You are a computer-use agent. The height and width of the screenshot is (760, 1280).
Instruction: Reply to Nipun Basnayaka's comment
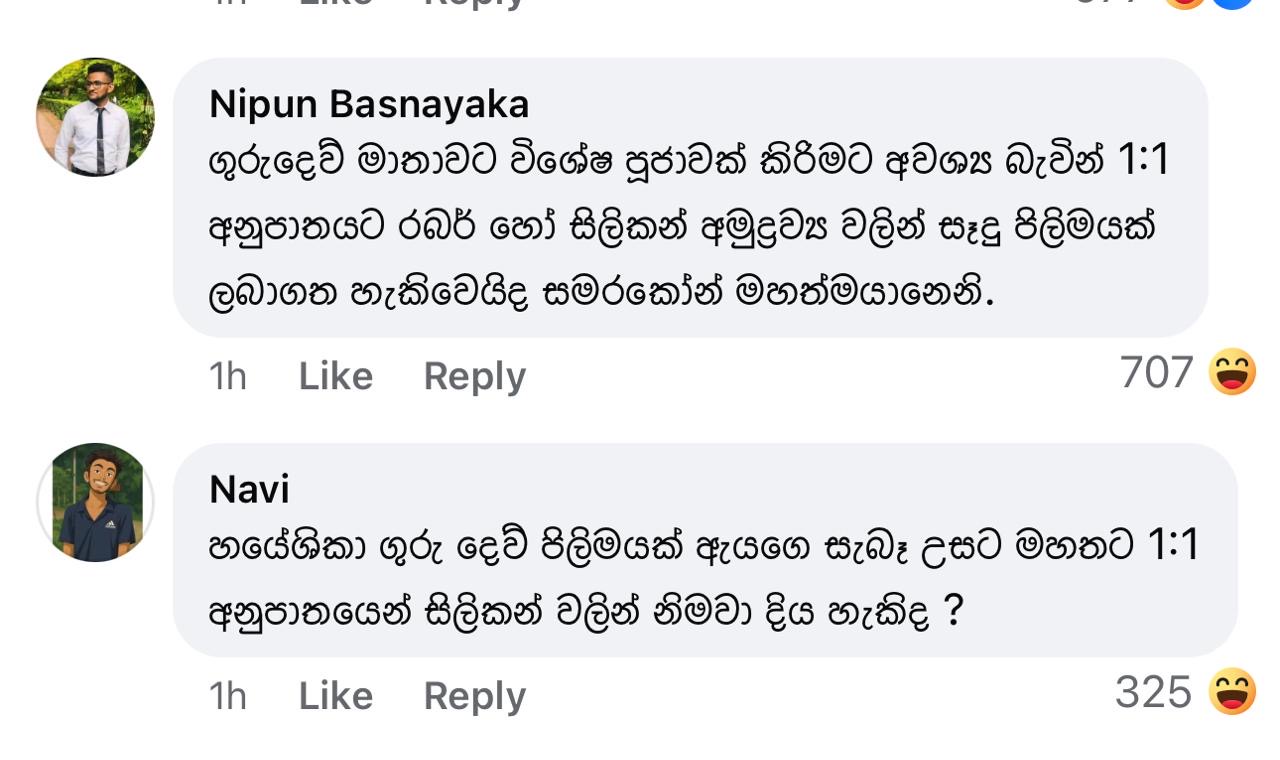click(x=475, y=377)
